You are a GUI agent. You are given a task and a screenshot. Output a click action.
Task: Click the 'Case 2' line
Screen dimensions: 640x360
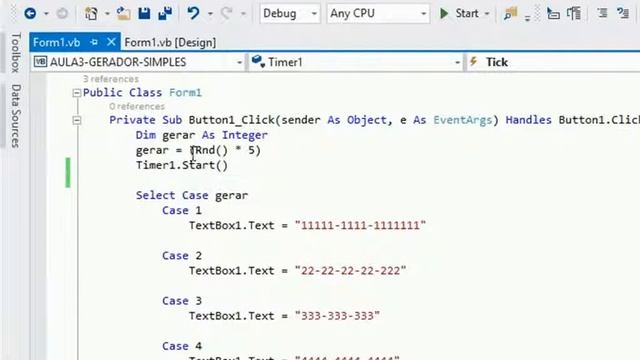coord(182,256)
